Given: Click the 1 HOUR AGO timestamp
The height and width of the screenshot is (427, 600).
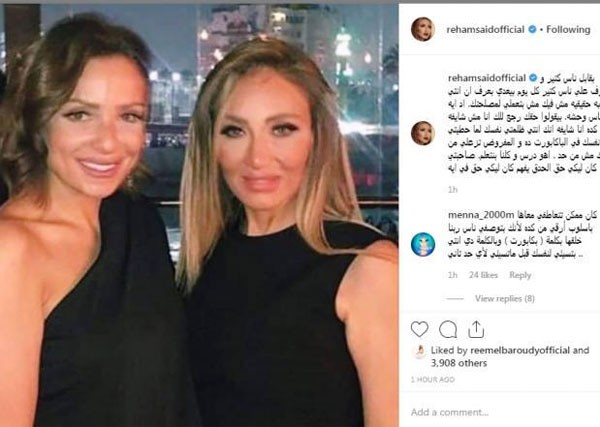Looking at the screenshot, I should pyautogui.click(x=432, y=380).
